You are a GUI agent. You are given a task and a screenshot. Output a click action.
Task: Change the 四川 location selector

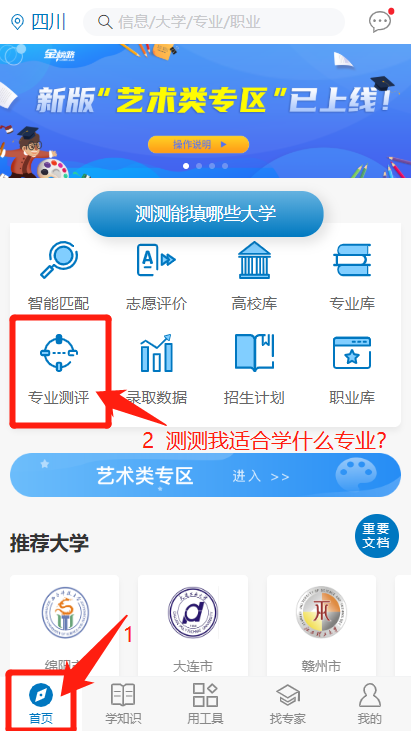coord(38,22)
